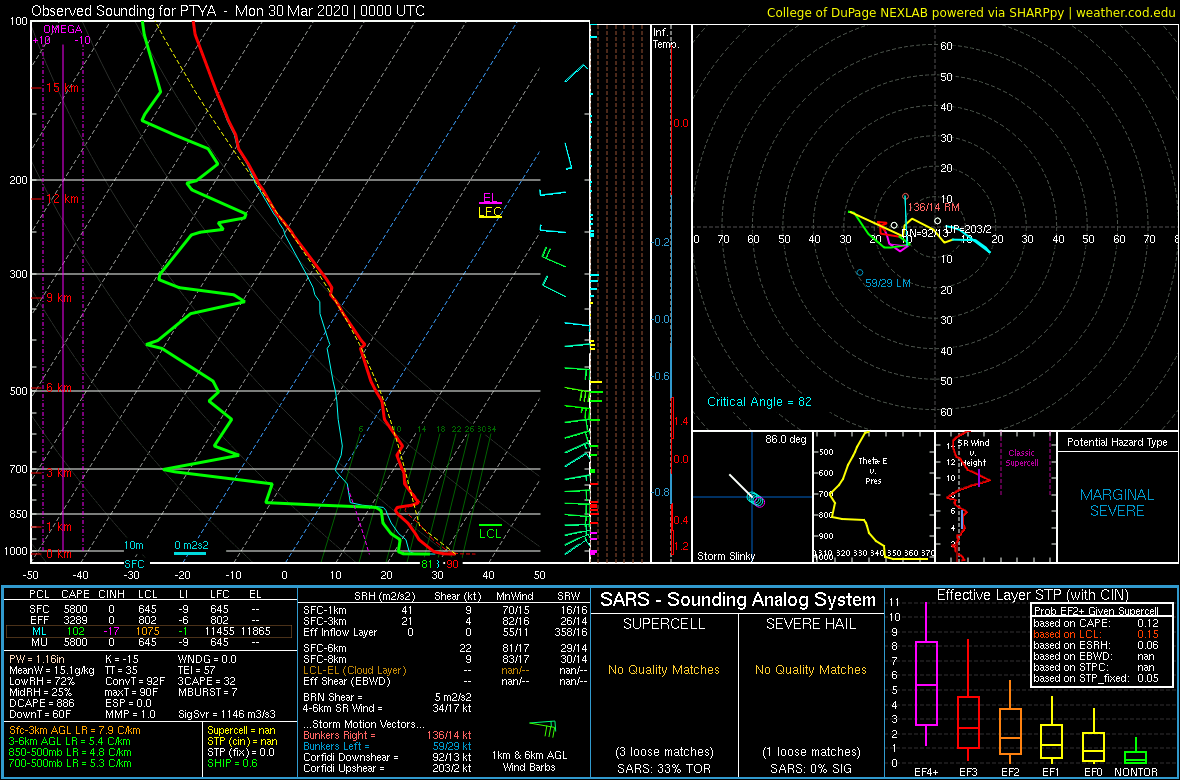The height and width of the screenshot is (780, 1180).
Task: Click the yellow LFC label on skew-T
Action: point(491,212)
